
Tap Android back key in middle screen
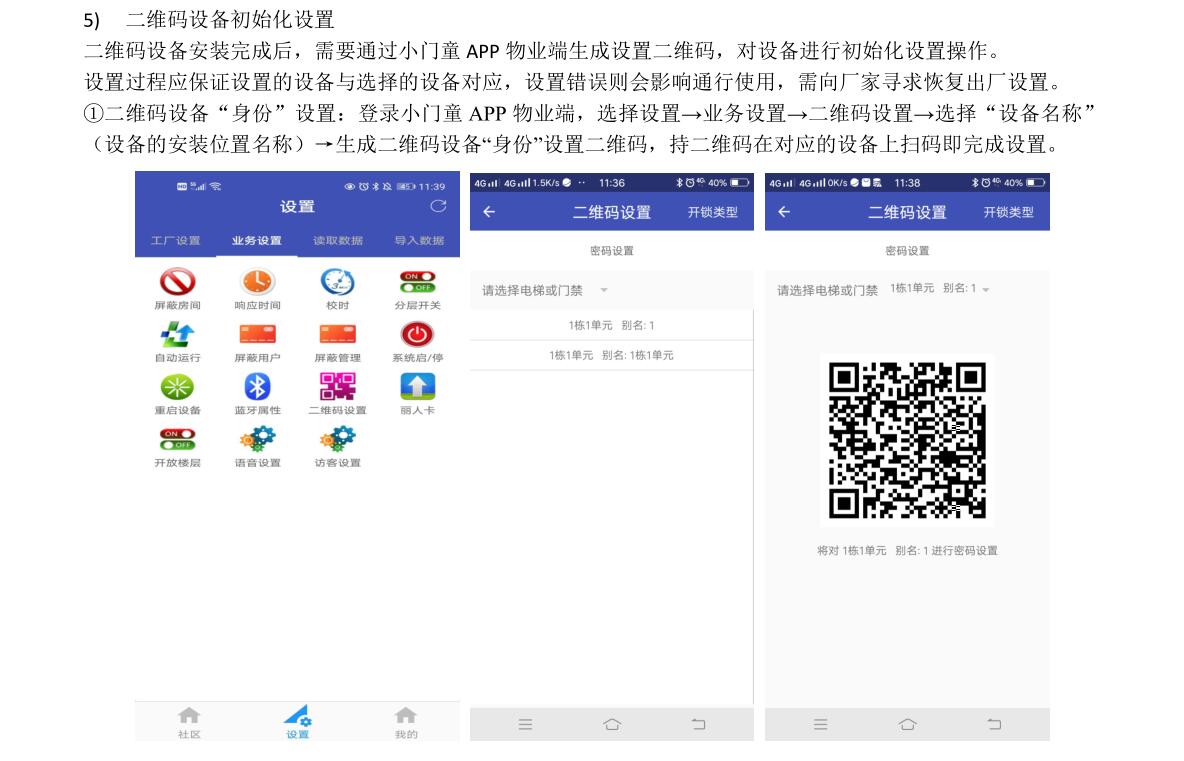[x=698, y=725]
